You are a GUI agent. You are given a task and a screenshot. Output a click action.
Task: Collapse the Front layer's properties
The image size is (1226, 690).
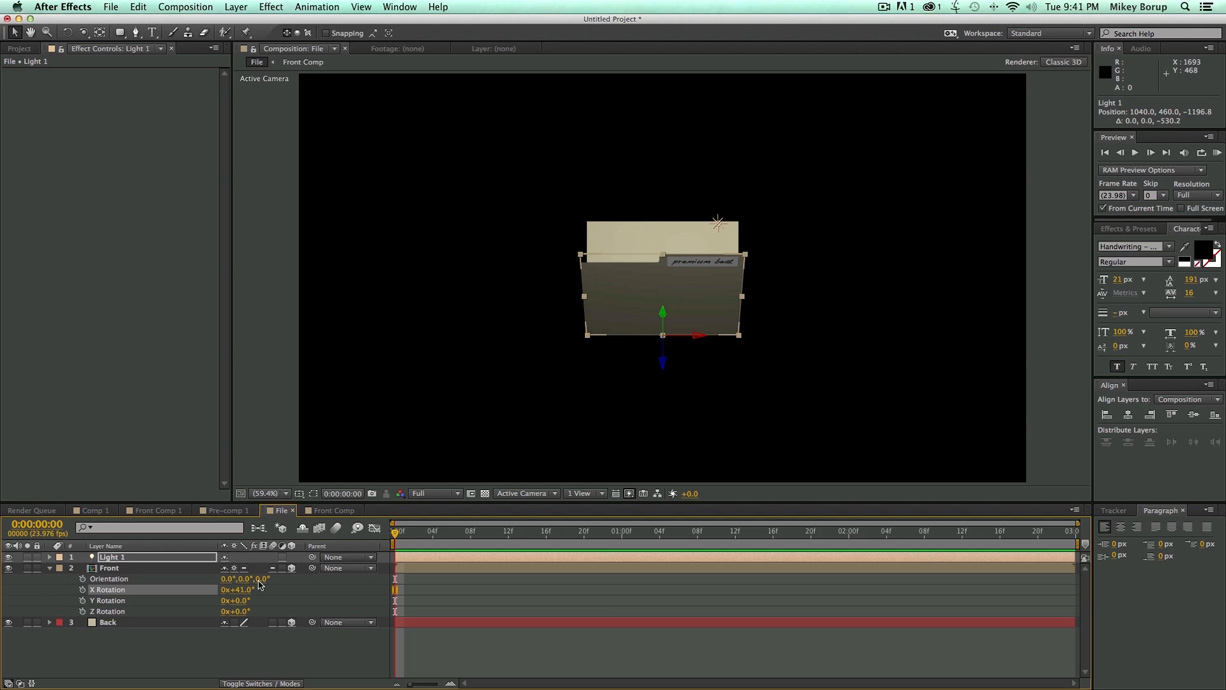click(49, 568)
